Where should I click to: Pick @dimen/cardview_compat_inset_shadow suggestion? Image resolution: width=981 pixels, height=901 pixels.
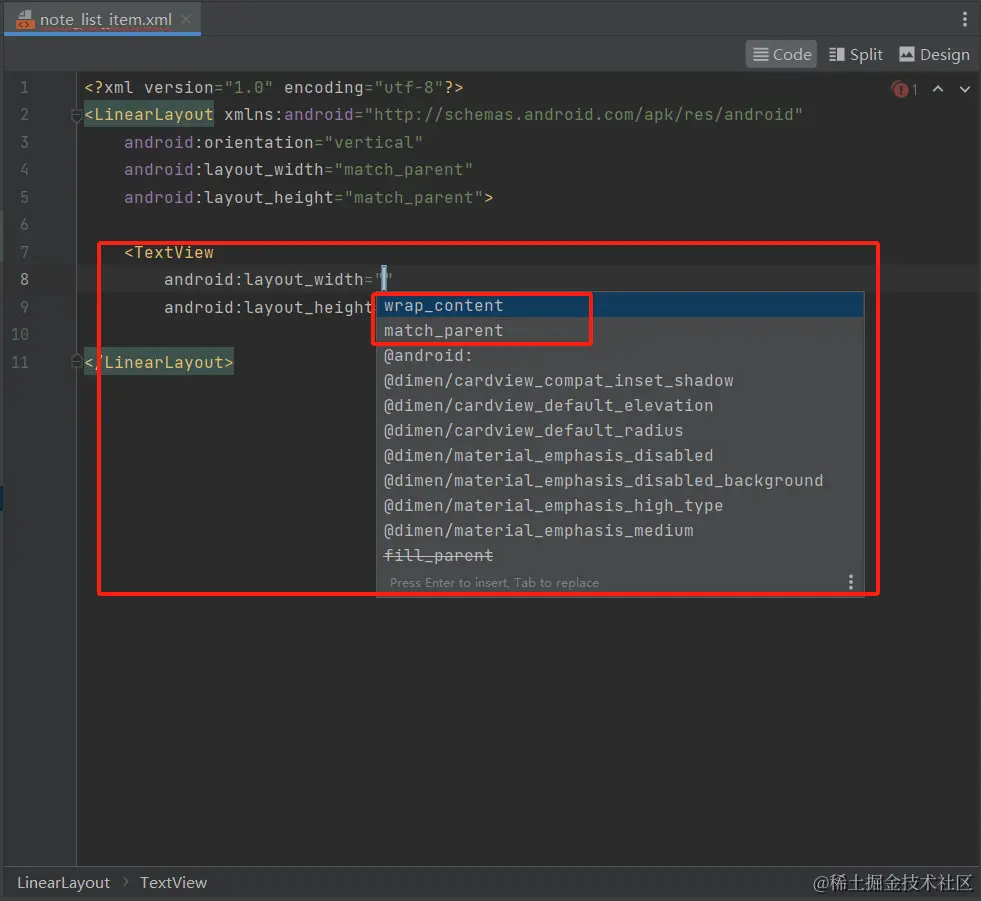coord(619,380)
